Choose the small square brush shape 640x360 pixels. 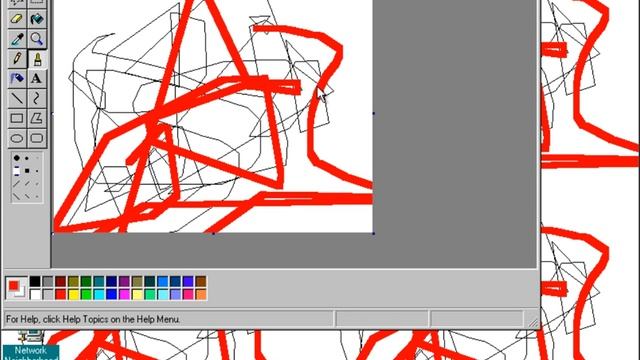click(37, 171)
